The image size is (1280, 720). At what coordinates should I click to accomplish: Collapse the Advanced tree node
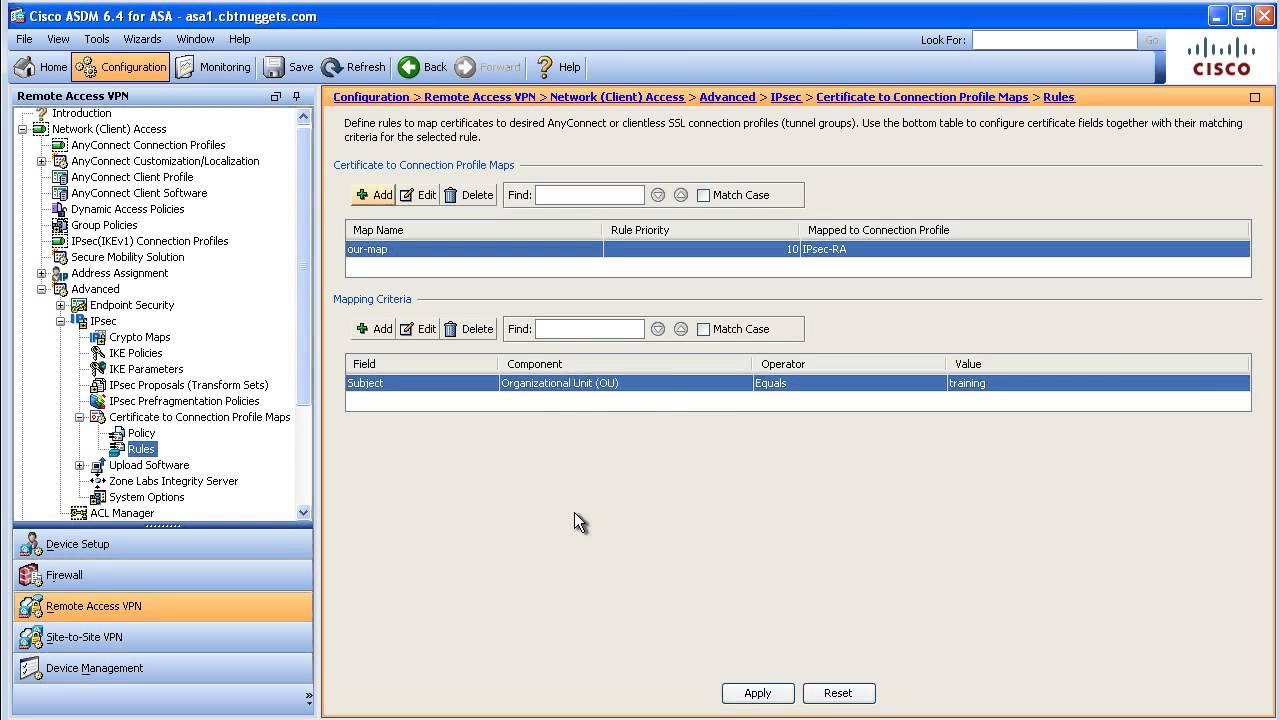[x=42, y=289]
